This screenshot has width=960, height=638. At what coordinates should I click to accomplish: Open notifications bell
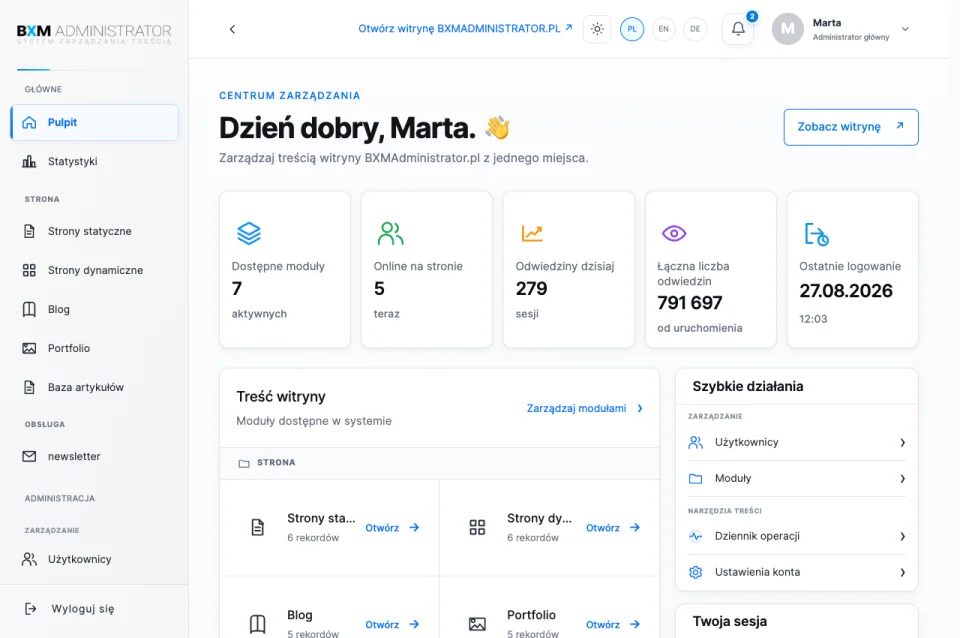[738, 29]
